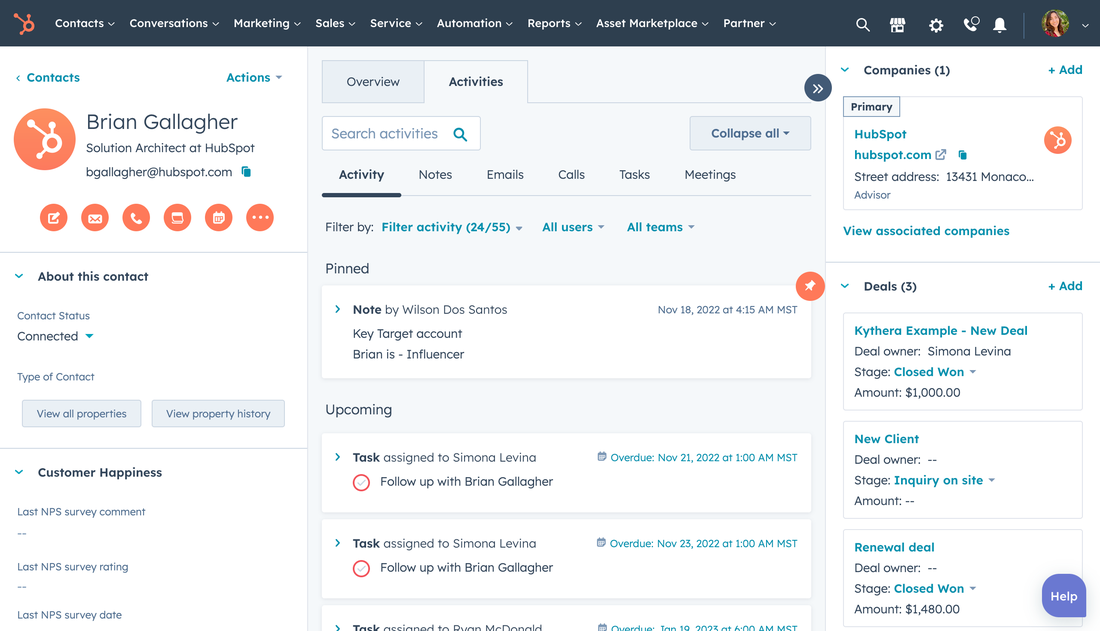The image size is (1100, 631).
Task: Select the Activities tab
Action: tap(476, 81)
